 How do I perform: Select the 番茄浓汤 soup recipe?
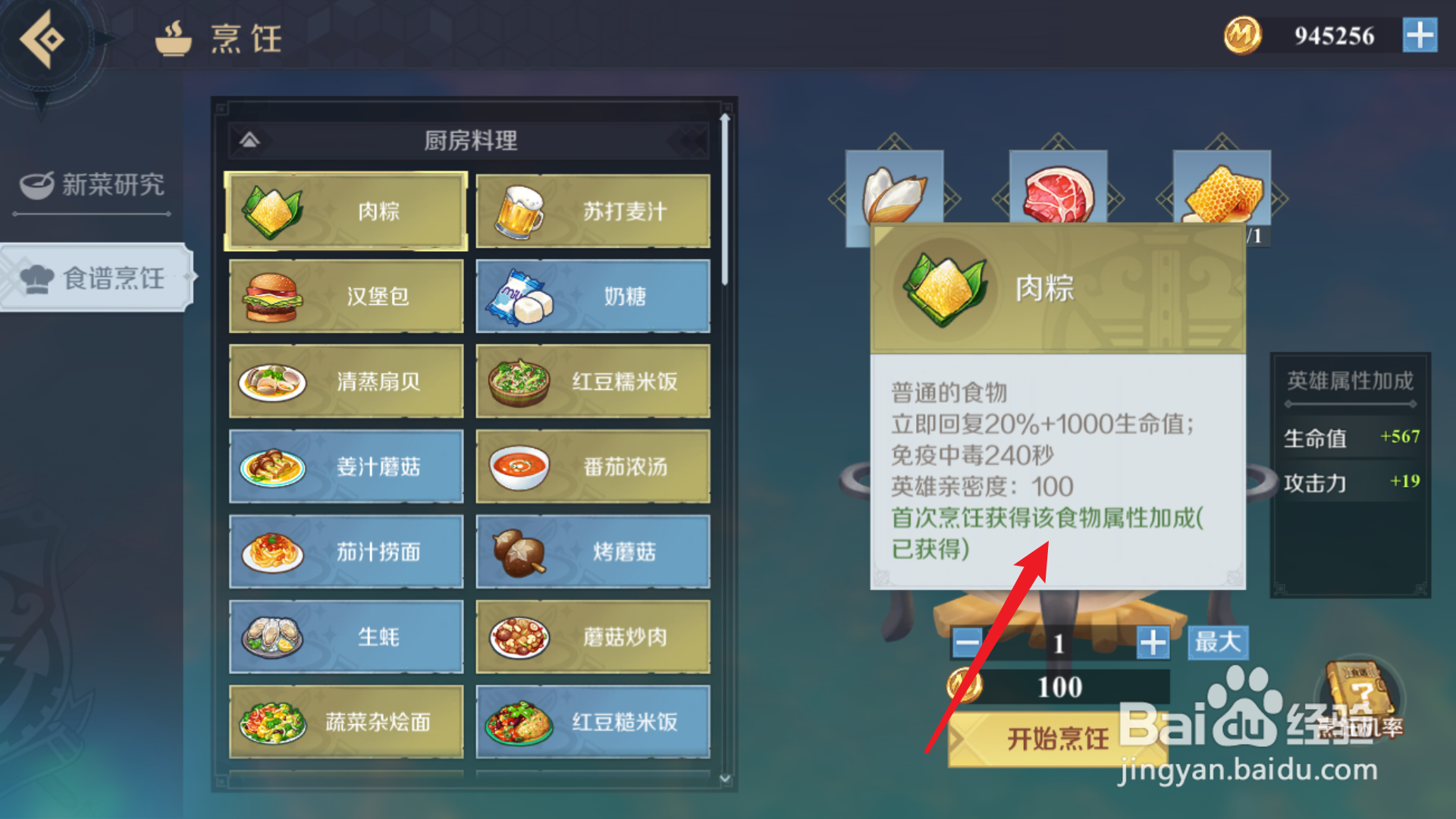(x=593, y=466)
